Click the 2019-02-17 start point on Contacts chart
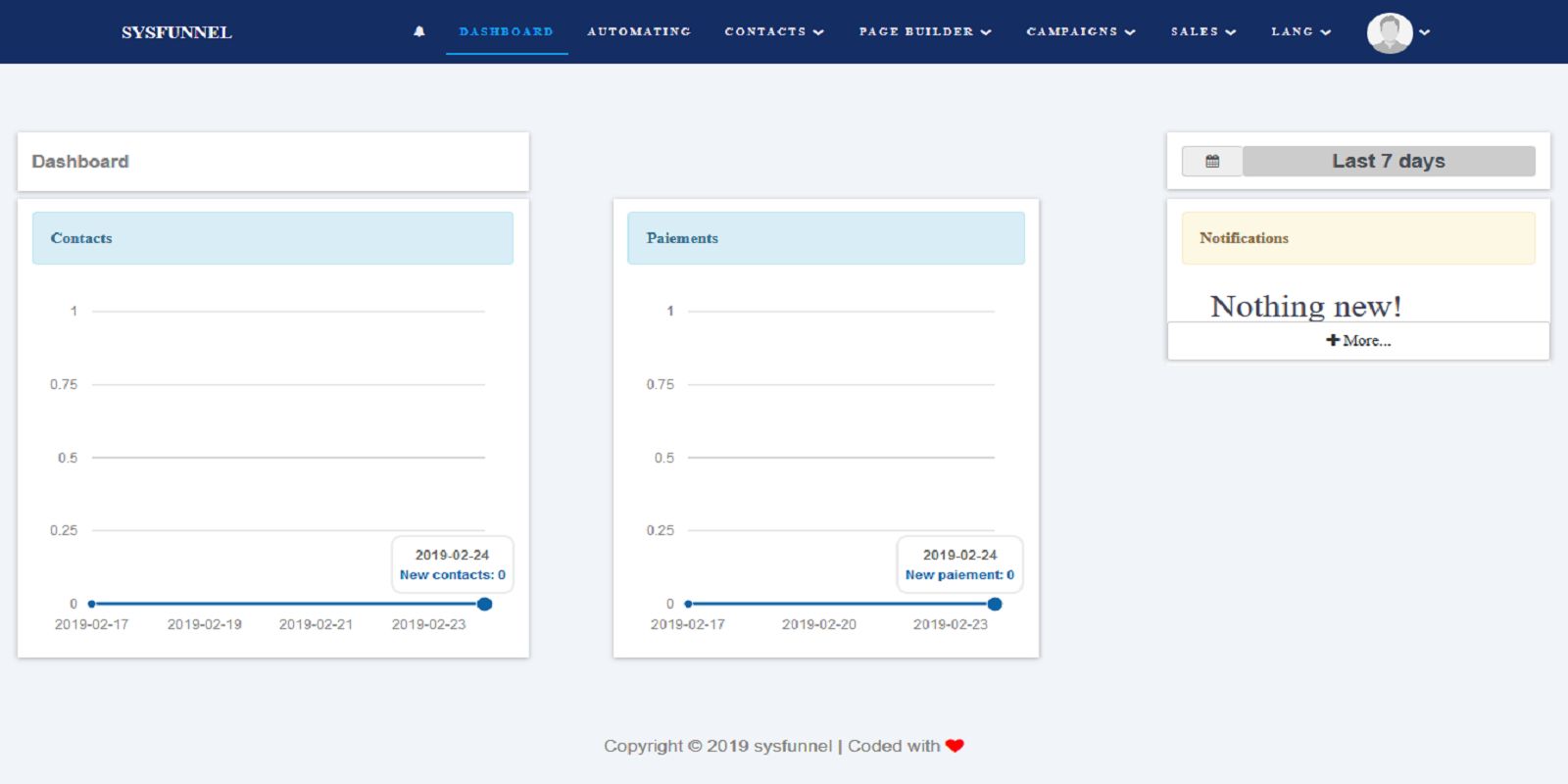1568x784 pixels. 91,604
